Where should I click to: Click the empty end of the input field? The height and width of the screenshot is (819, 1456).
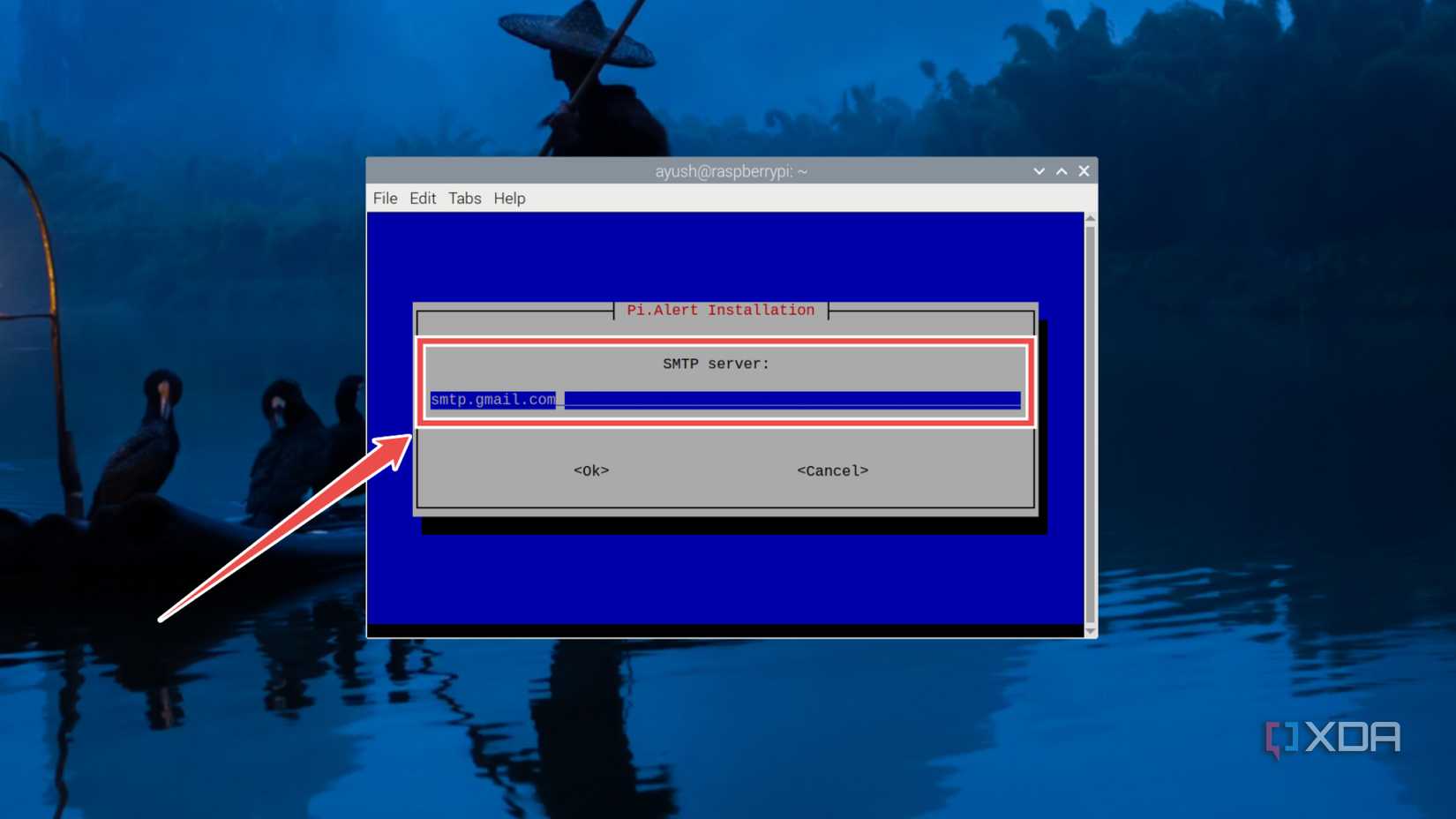click(882, 399)
